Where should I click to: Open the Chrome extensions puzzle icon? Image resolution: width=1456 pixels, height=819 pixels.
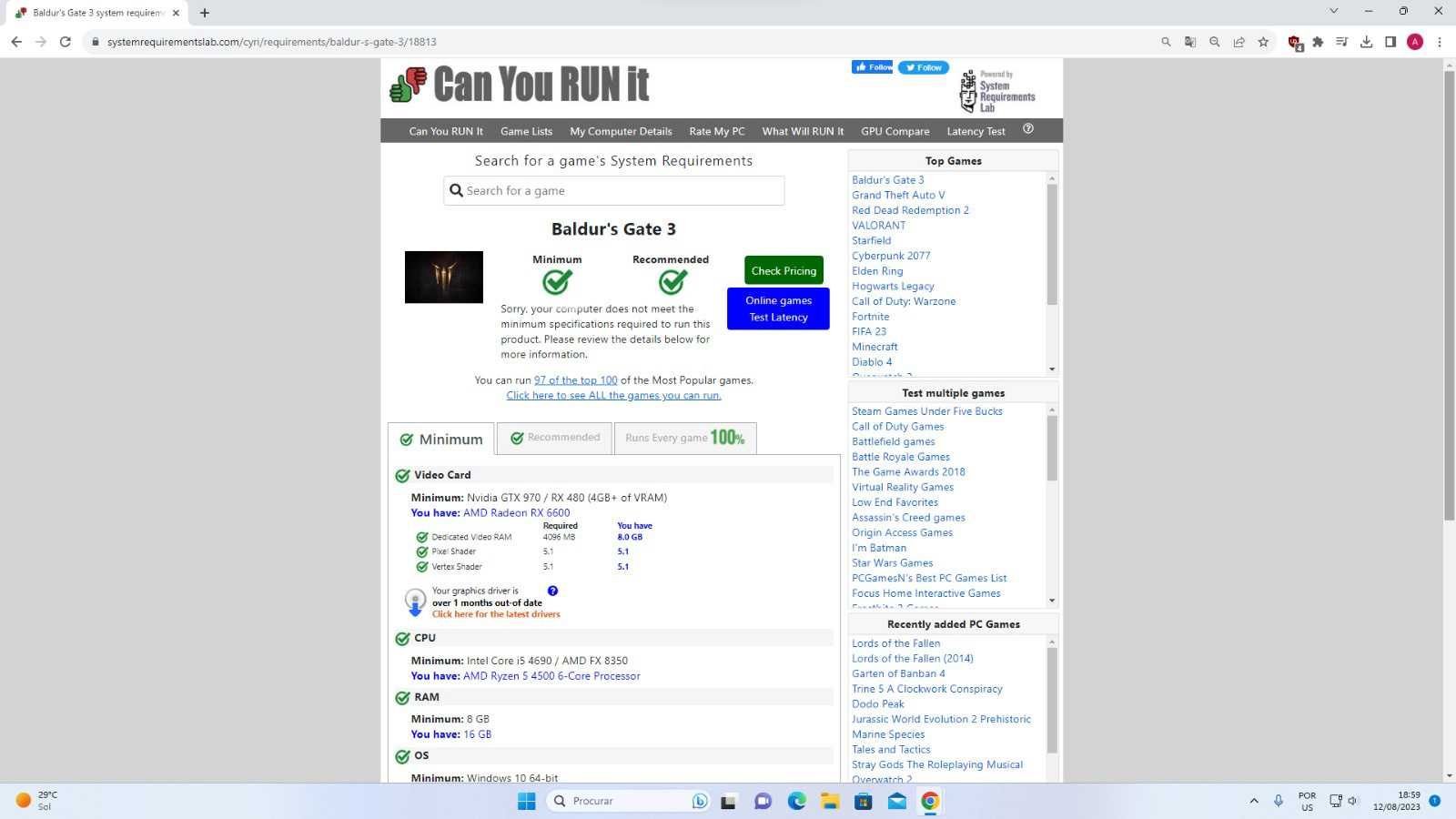pyautogui.click(x=1318, y=42)
